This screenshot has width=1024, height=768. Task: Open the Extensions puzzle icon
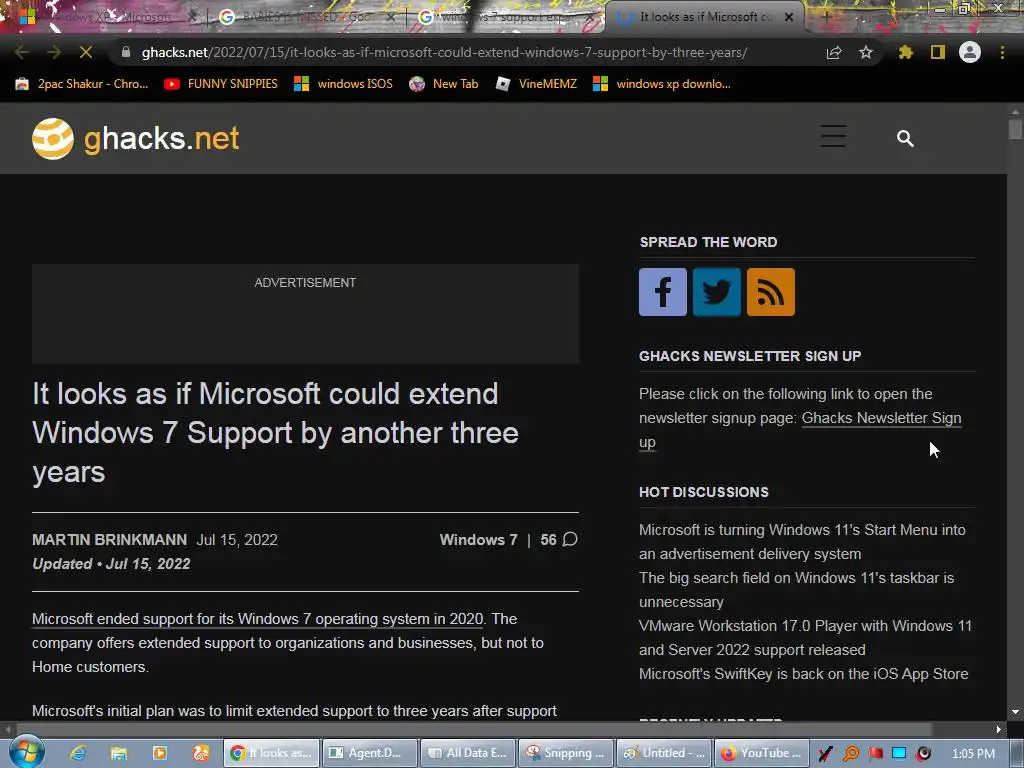coord(905,52)
